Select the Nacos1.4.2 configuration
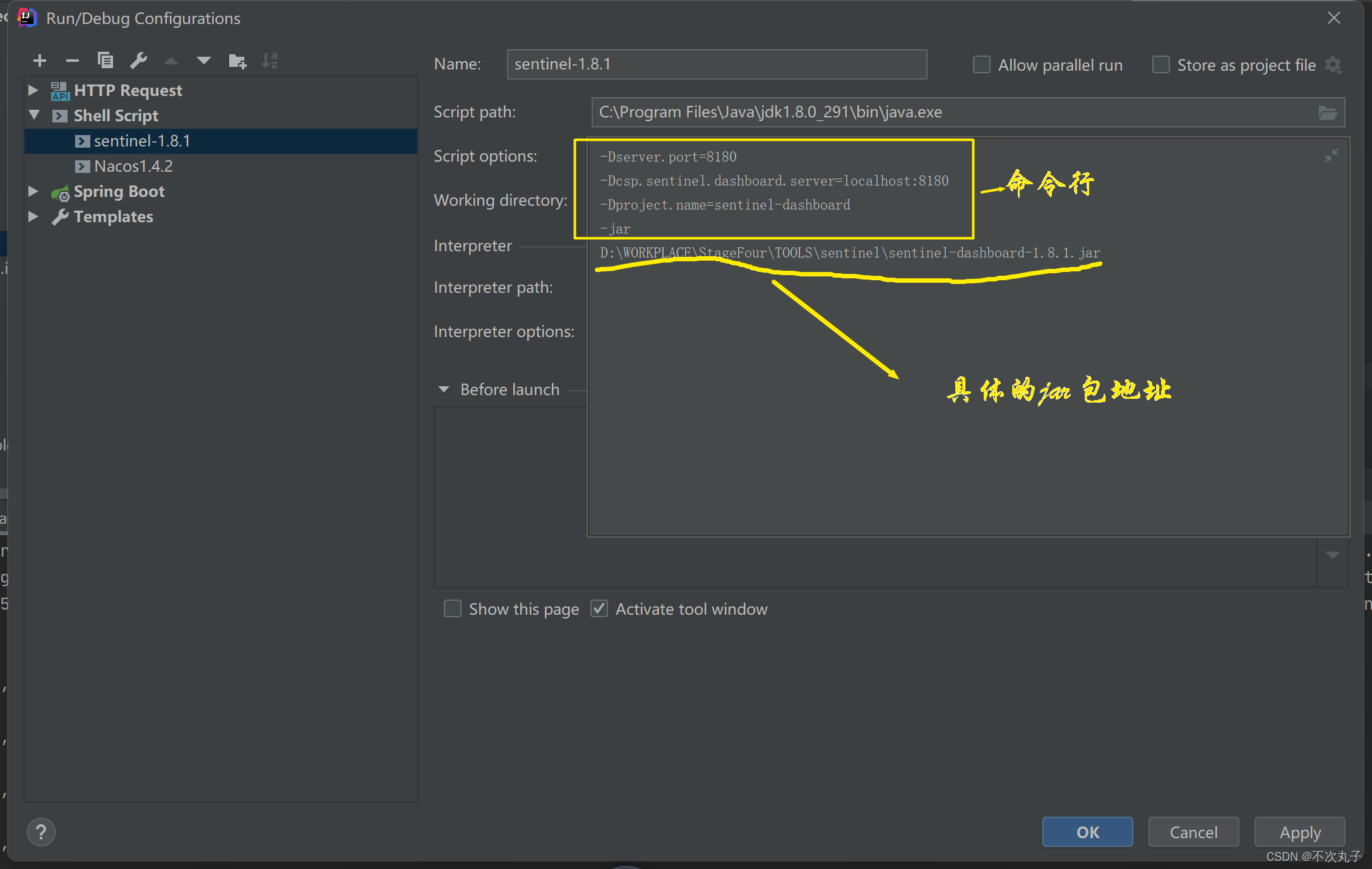The image size is (1372, 869). (133, 166)
